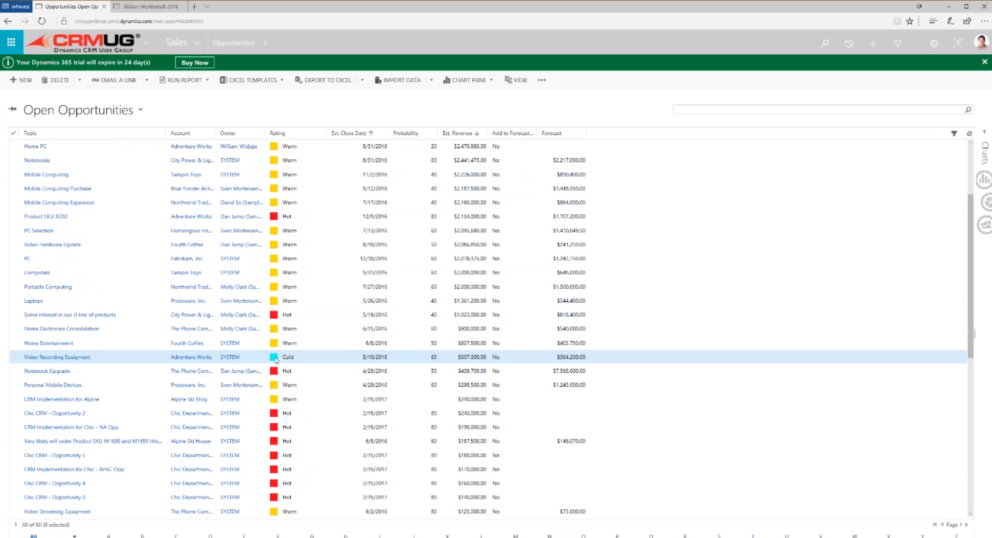Click yellow Warm swatch for Notebooks row
The image size is (992, 538).
point(274,160)
